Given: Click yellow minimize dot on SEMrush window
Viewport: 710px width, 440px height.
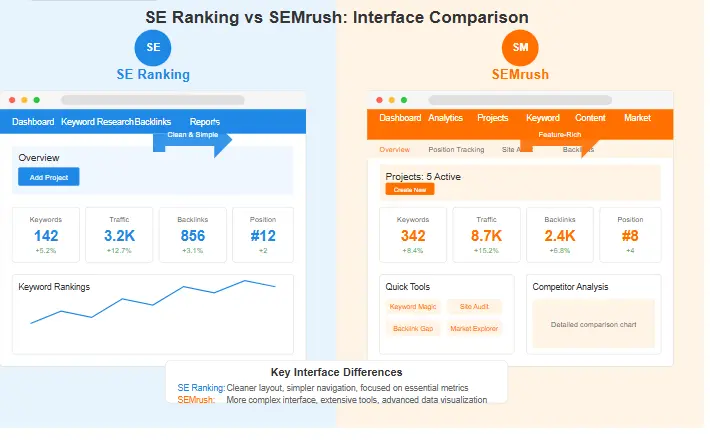Looking at the screenshot, I should pyautogui.click(x=392, y=100).
